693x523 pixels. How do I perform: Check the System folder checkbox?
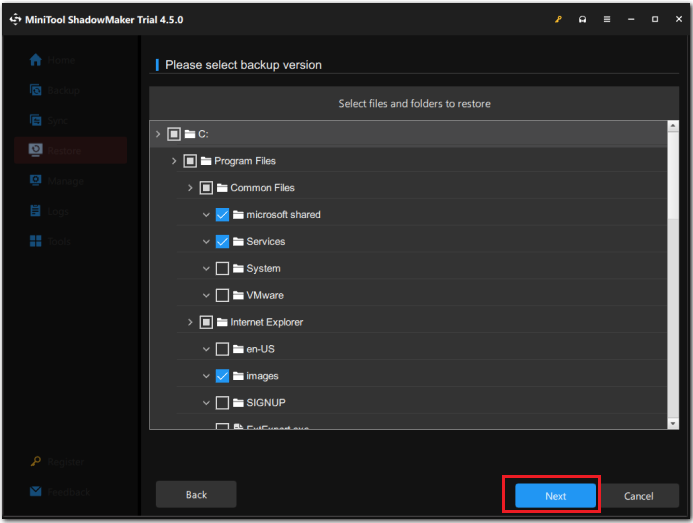pyautogui.click(x=222, y=268)
